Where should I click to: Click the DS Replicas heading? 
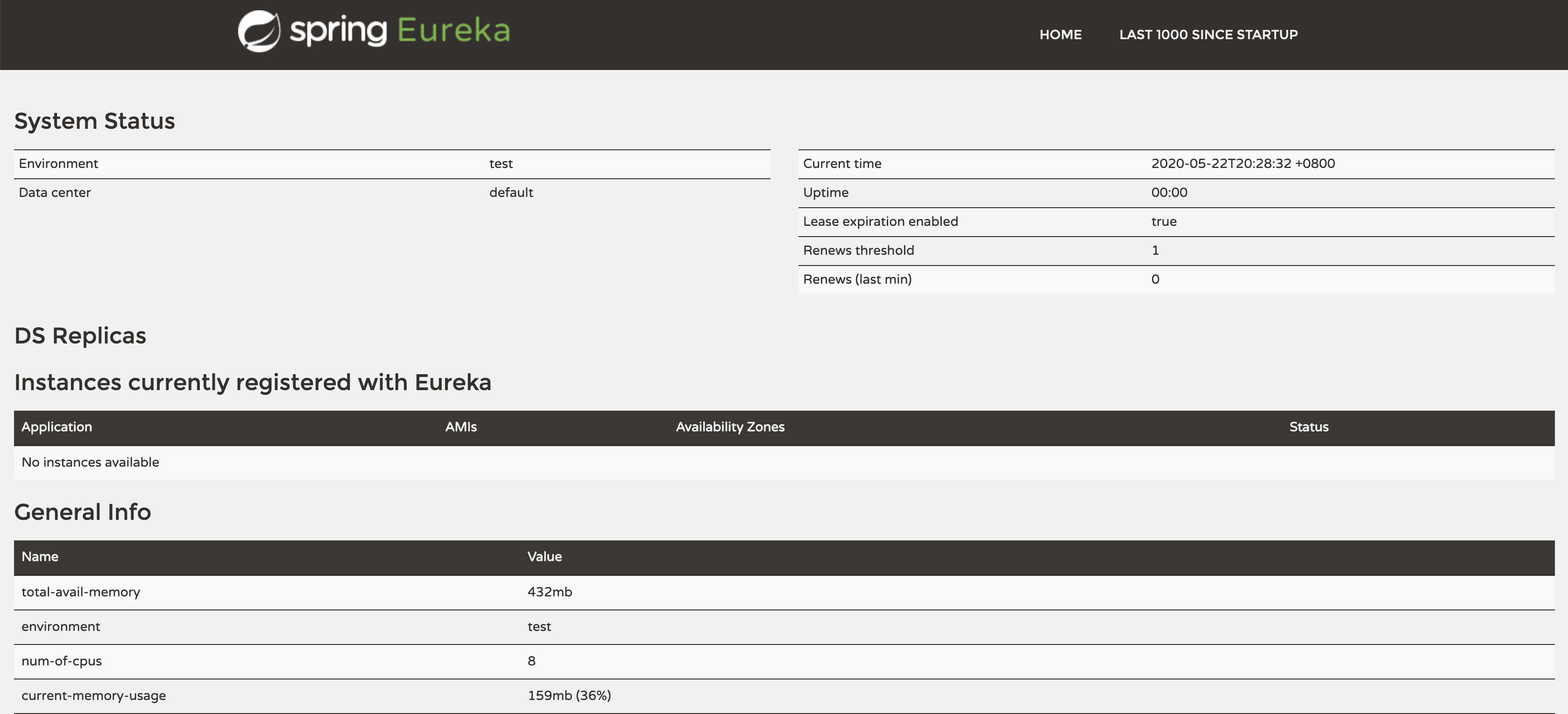[x=80, y=336]
